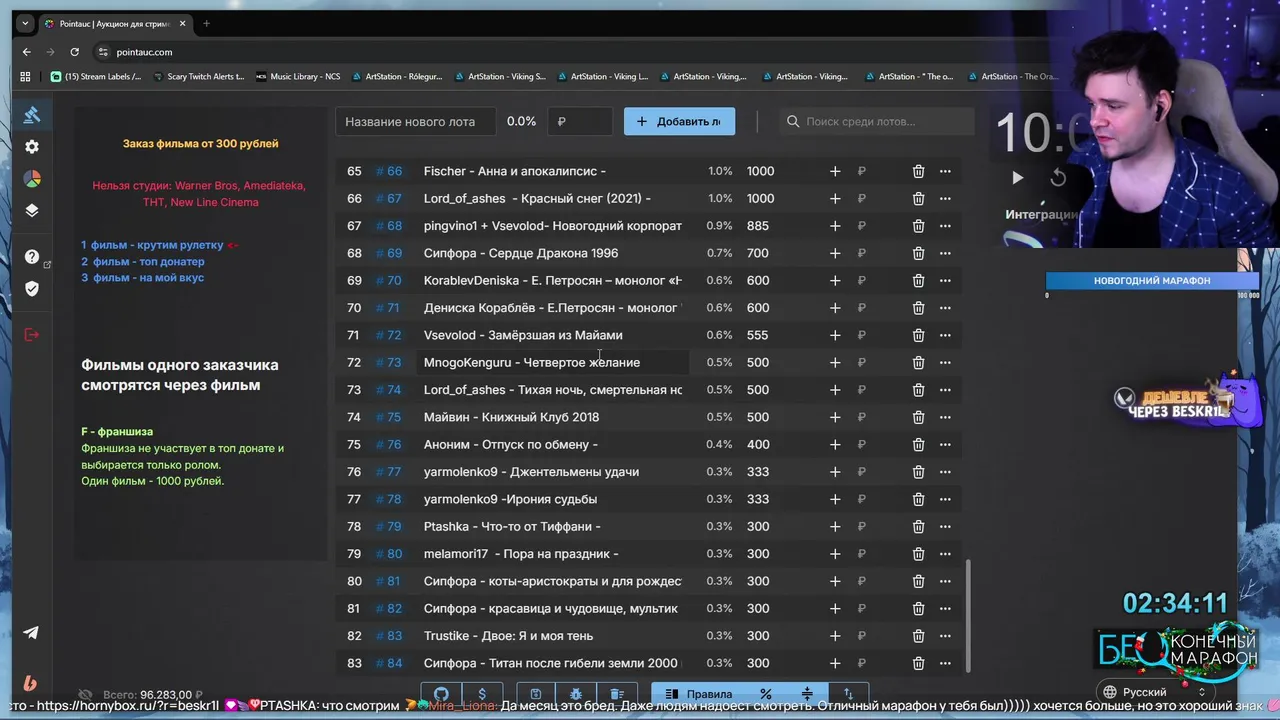1280x720 pixels.
Task: Click the bug icon in bottom toolbar
Action: pos(576,694)
